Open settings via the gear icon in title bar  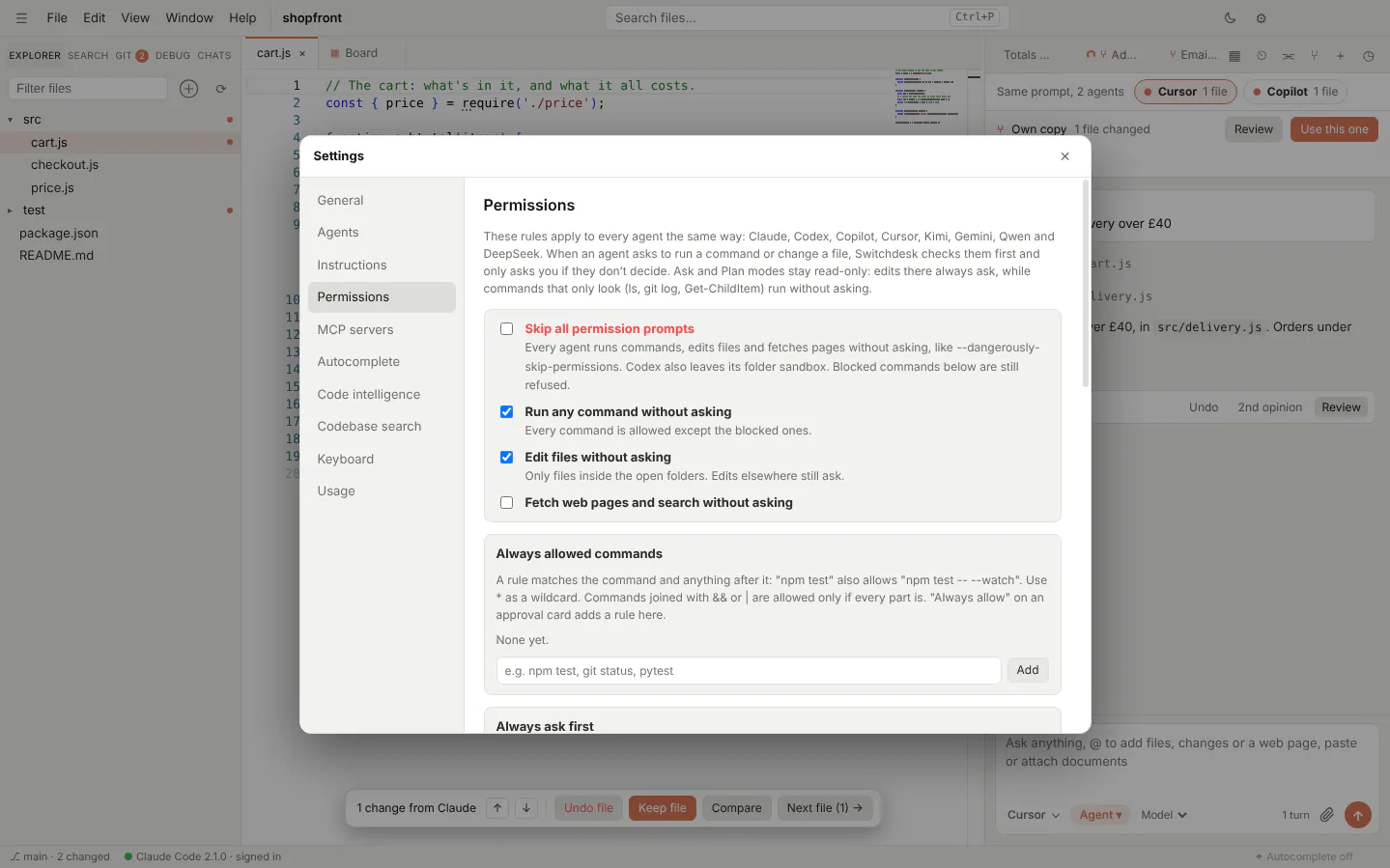1261,17
